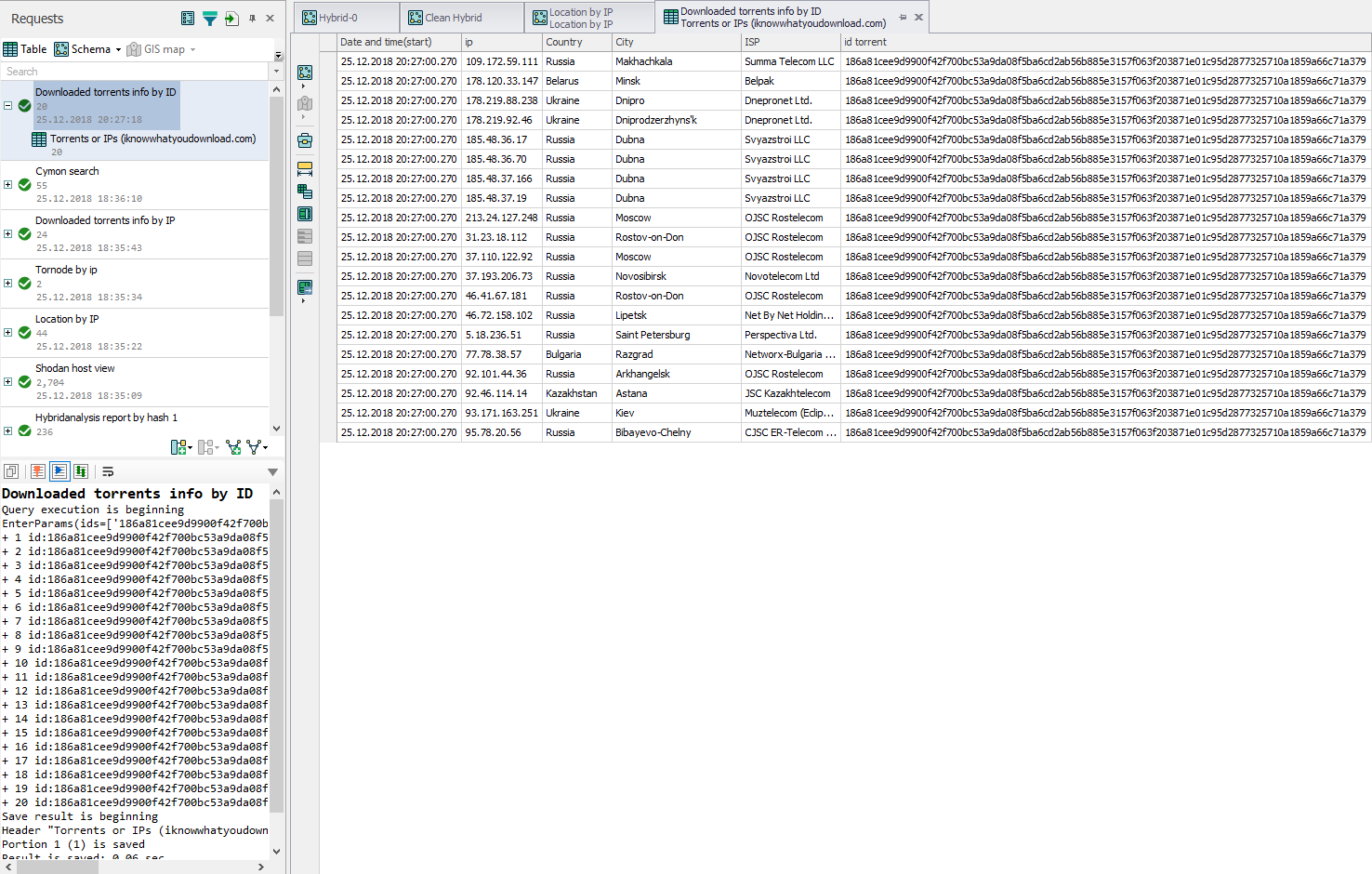Image resolution: width=1372 pixels, height=874 pixels.
Task: Expand the Tornode by ip request node
Action: (x=8, y=284)
